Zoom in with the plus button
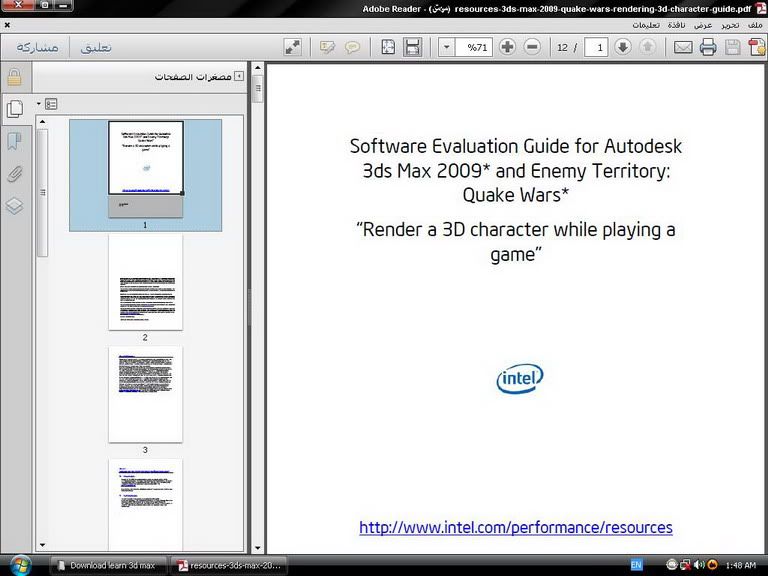 point(507,47)
